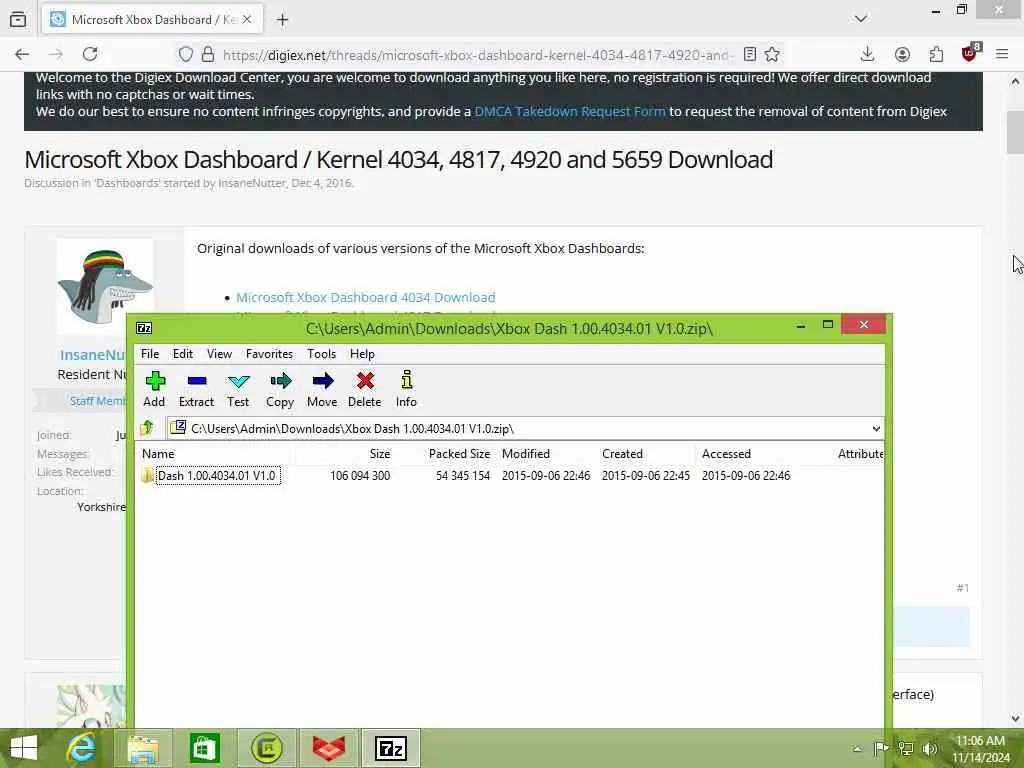This screenshot has width=1024, height=768.
Task: Close the Microsoft Xbox Dashboard tab
Action: tap(247, 20)
